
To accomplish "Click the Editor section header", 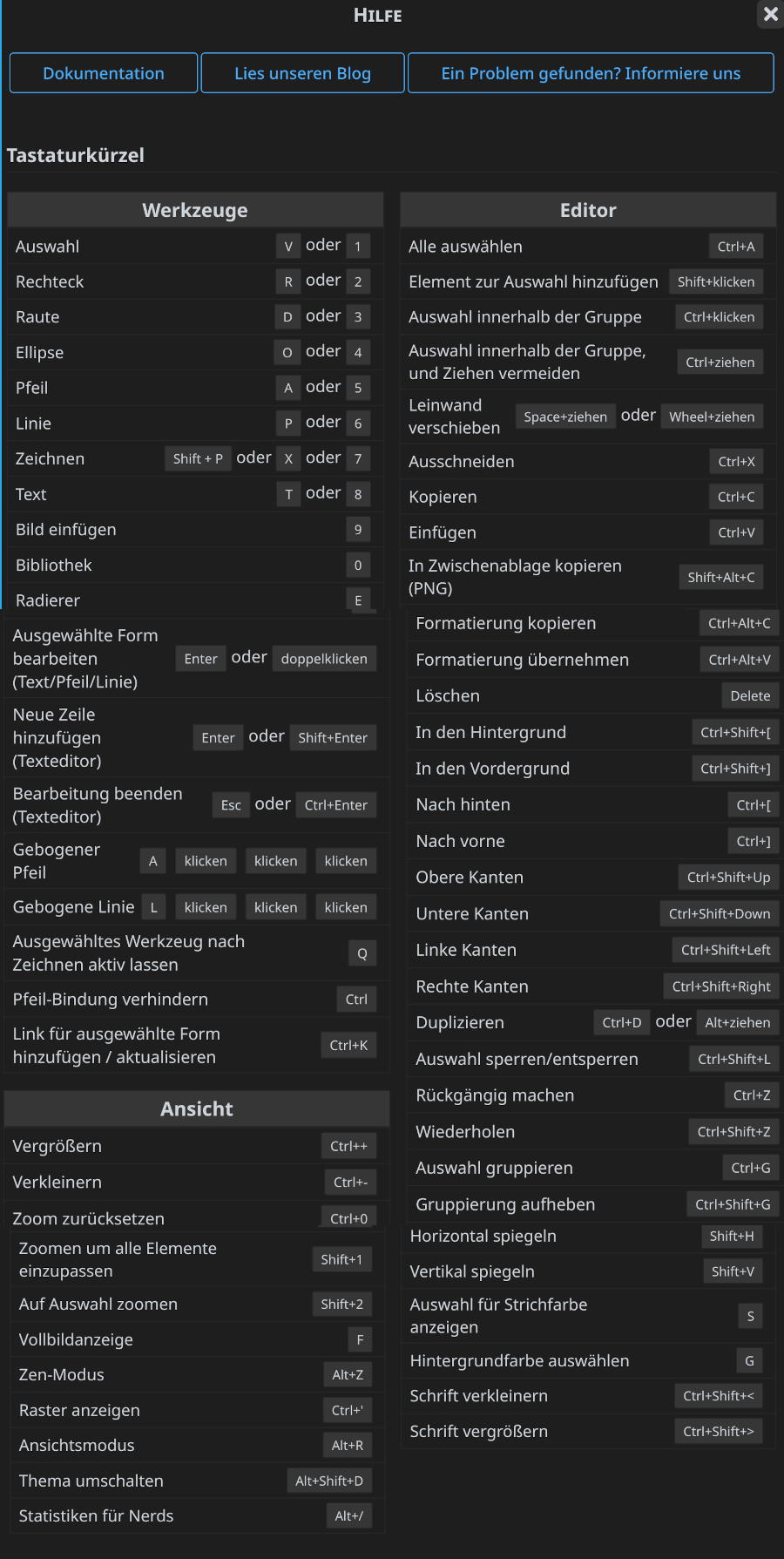I will [x=588, y=210].
